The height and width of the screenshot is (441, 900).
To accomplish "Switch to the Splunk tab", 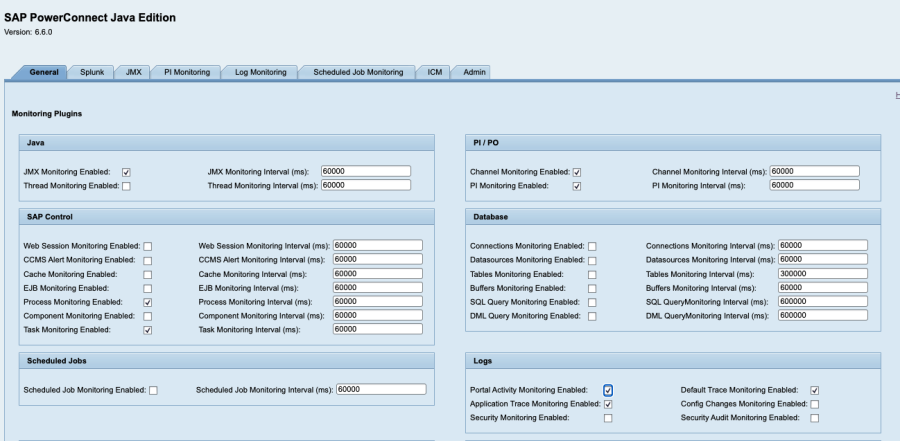I will (91, 72).
